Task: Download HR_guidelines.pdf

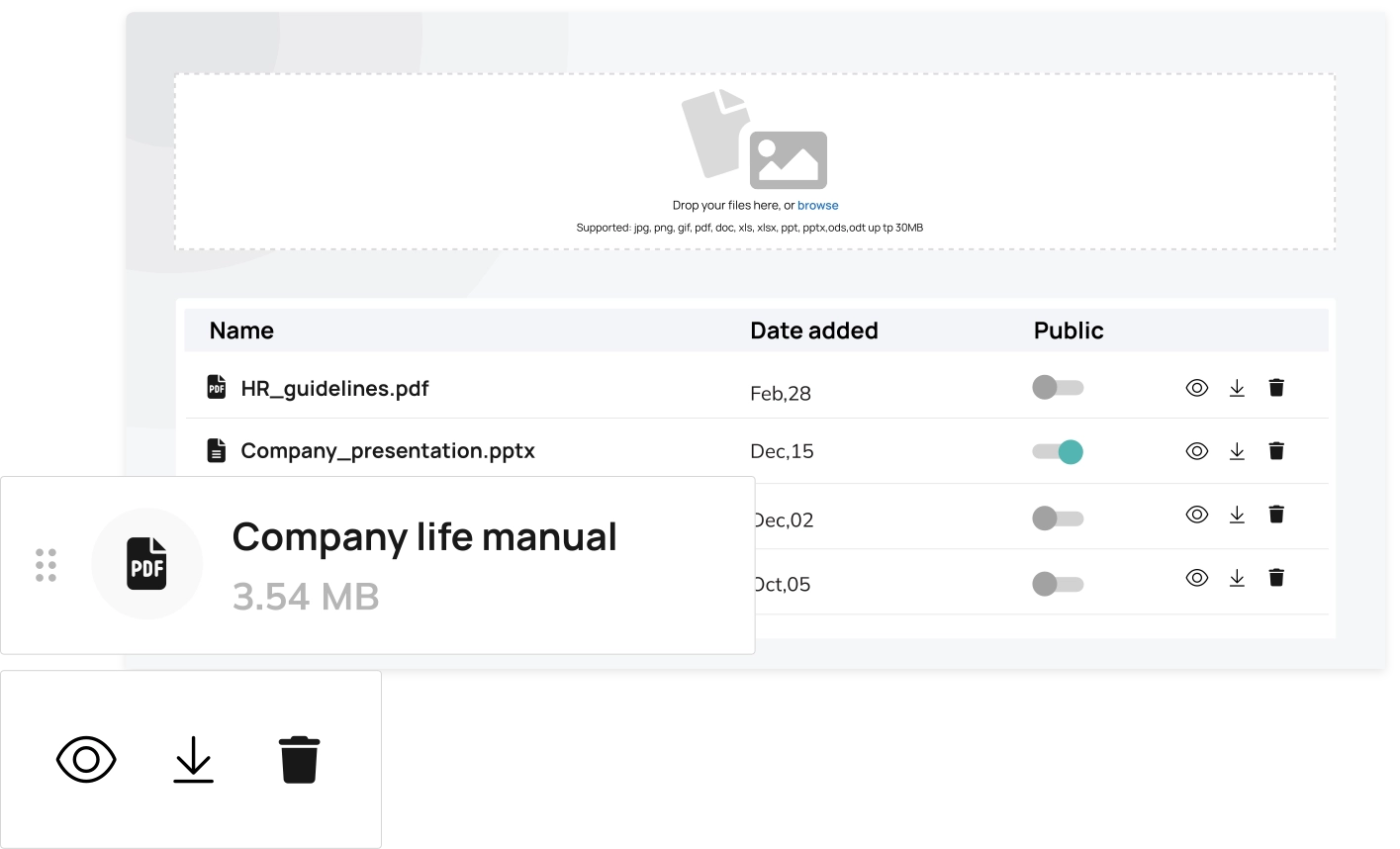Action: tap(1237, 388)
